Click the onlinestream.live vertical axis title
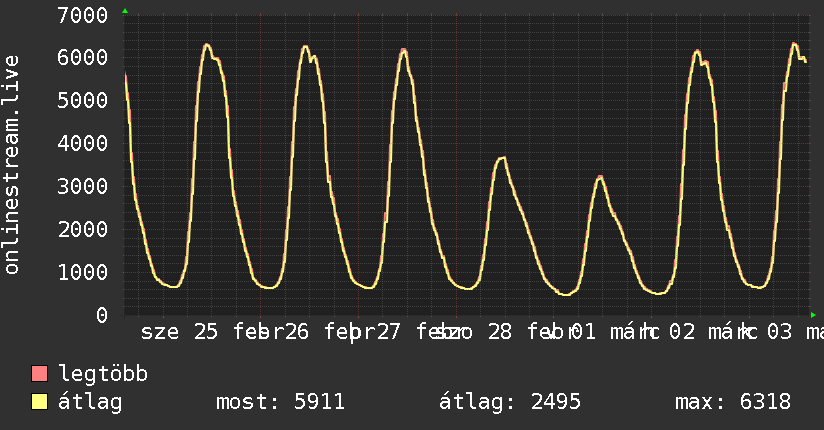This screenshot has height=430, width=824. pyautogui.click(x=12, y=165)
